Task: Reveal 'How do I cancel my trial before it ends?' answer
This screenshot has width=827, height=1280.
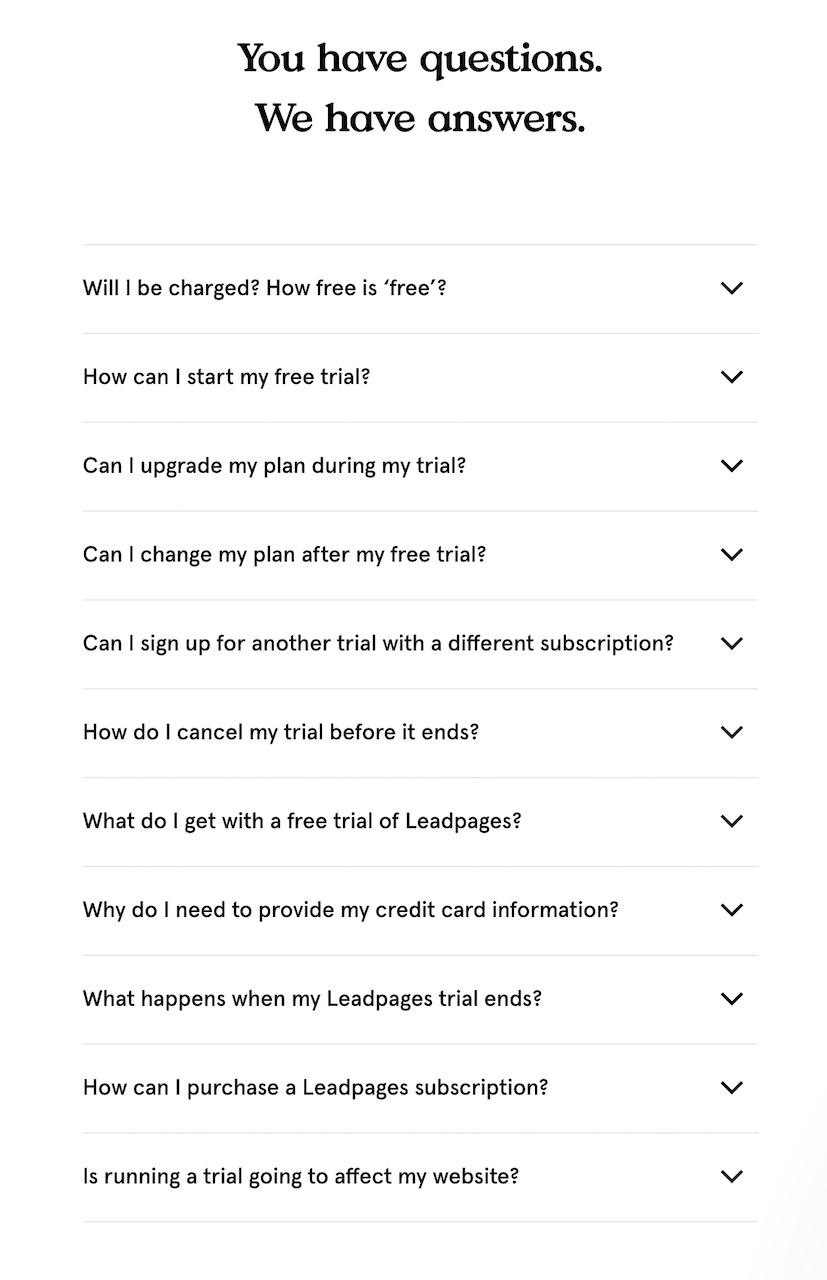Action: (x=281, y=732)
